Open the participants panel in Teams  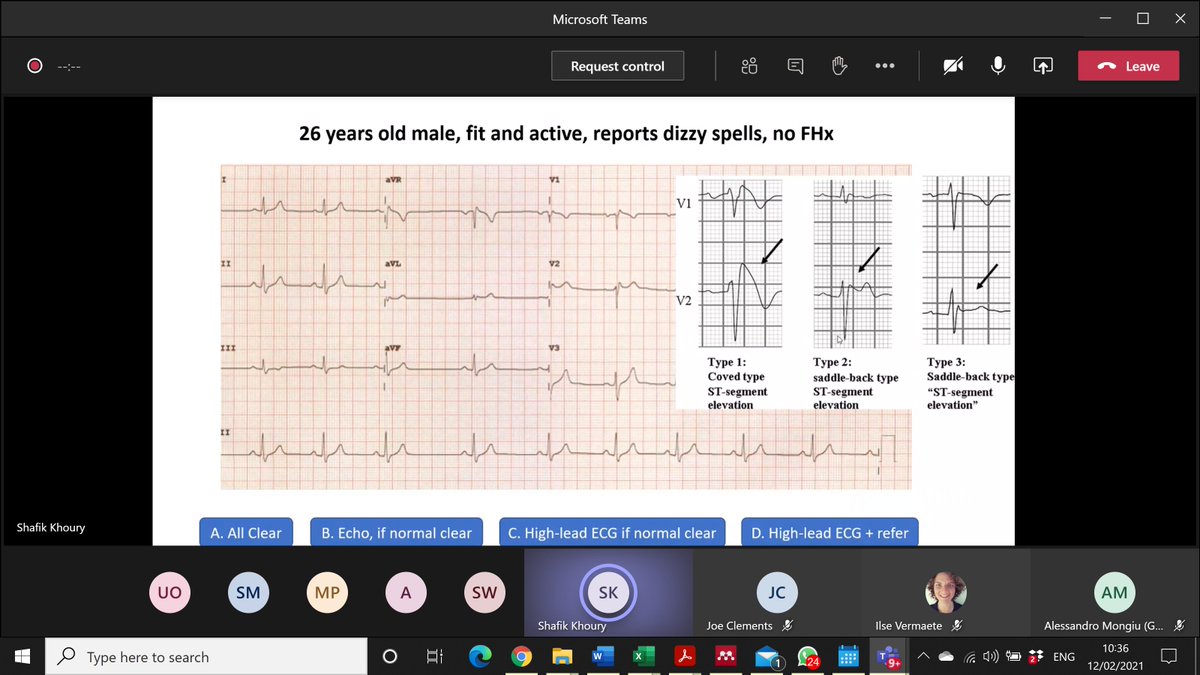(749, 65)
